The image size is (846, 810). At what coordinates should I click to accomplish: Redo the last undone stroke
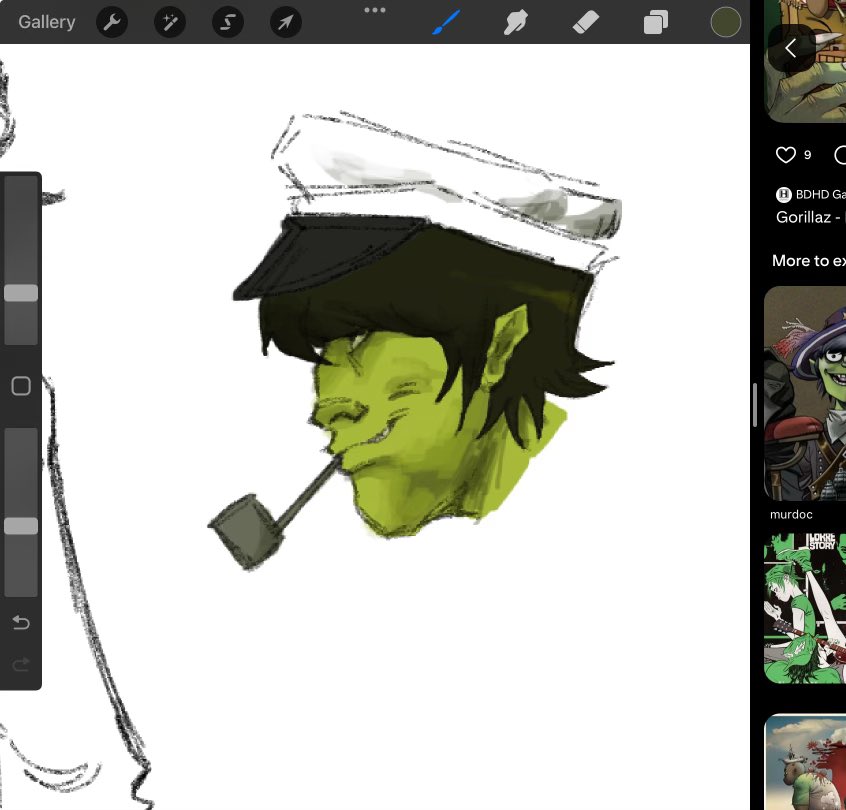tap(21, 665)
